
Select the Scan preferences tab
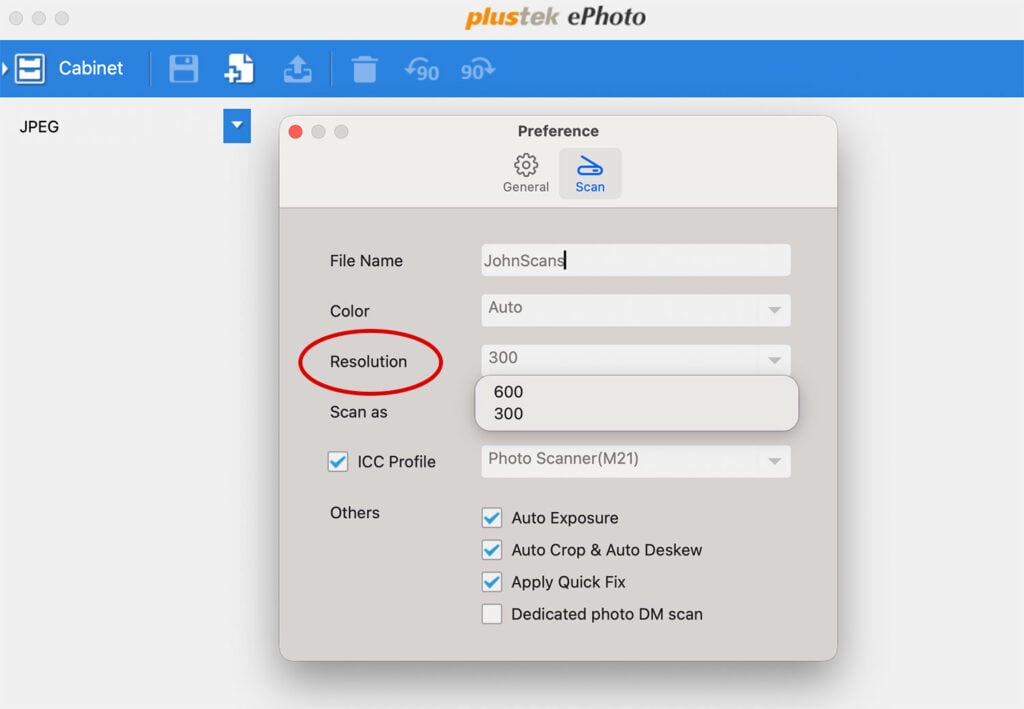[x=590, y=174]
